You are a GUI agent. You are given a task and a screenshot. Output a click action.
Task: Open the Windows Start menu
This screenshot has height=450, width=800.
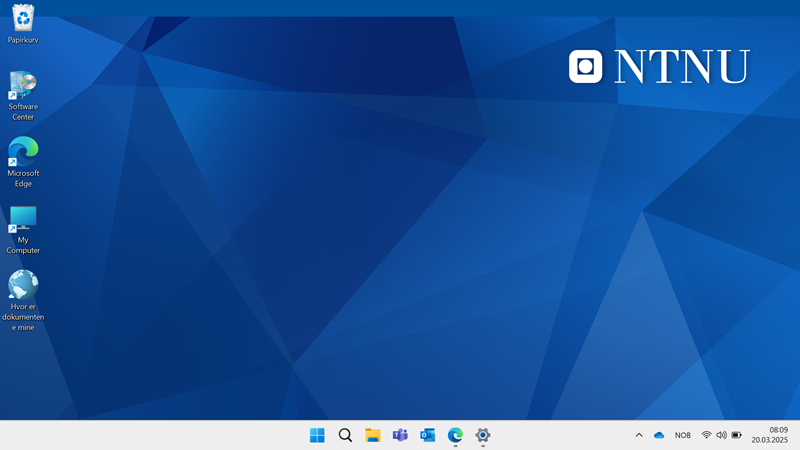pos(317,435)
